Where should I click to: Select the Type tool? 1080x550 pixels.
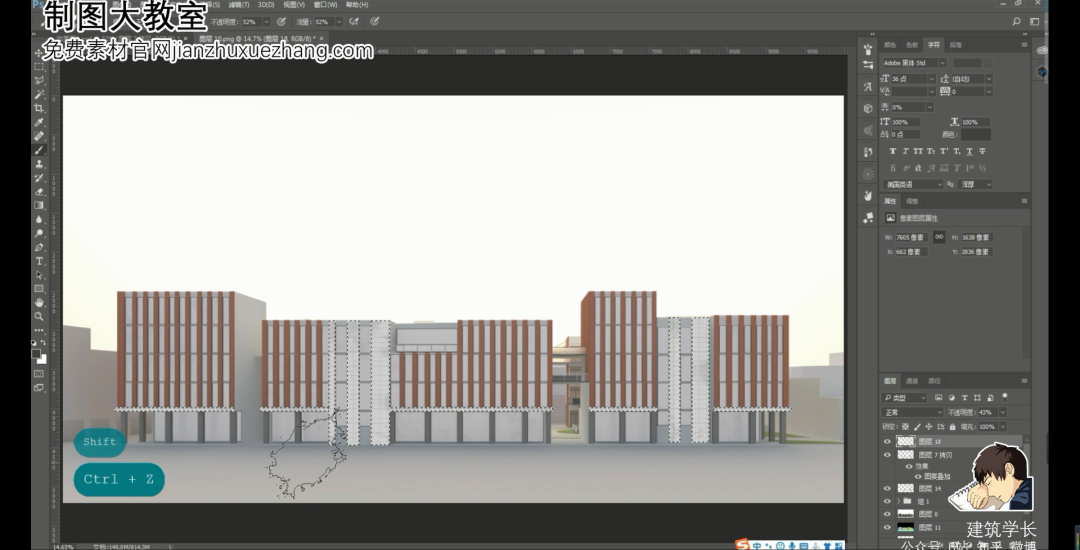coord(39,261)
